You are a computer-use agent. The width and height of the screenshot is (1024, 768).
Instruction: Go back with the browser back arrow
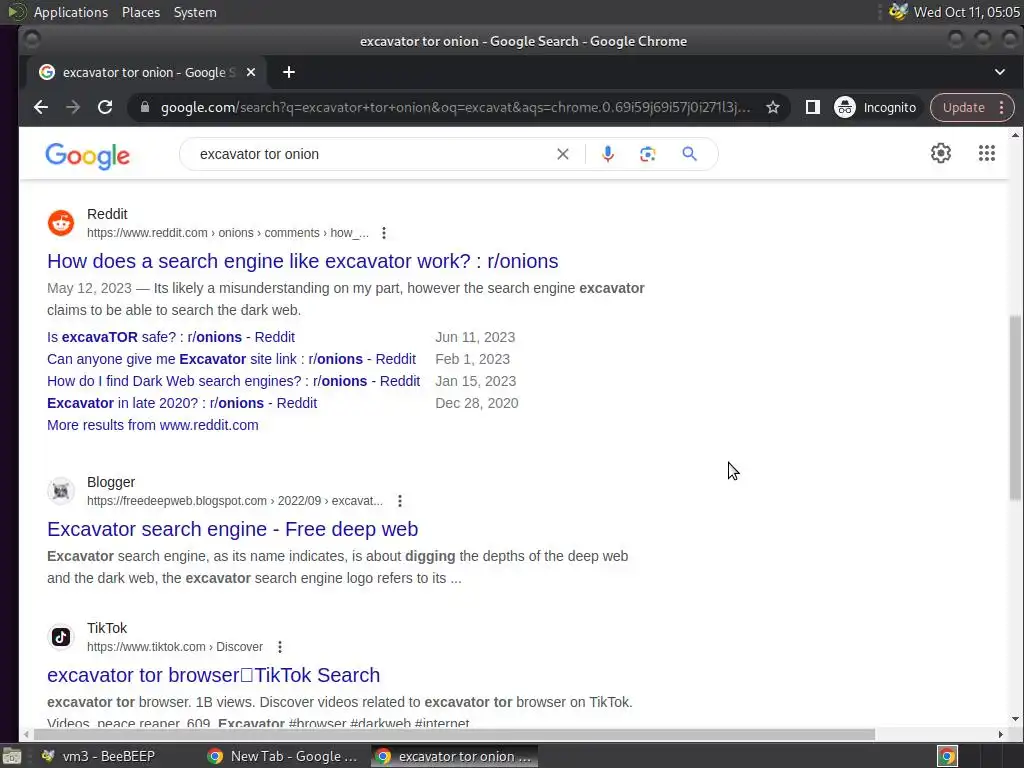41,107
